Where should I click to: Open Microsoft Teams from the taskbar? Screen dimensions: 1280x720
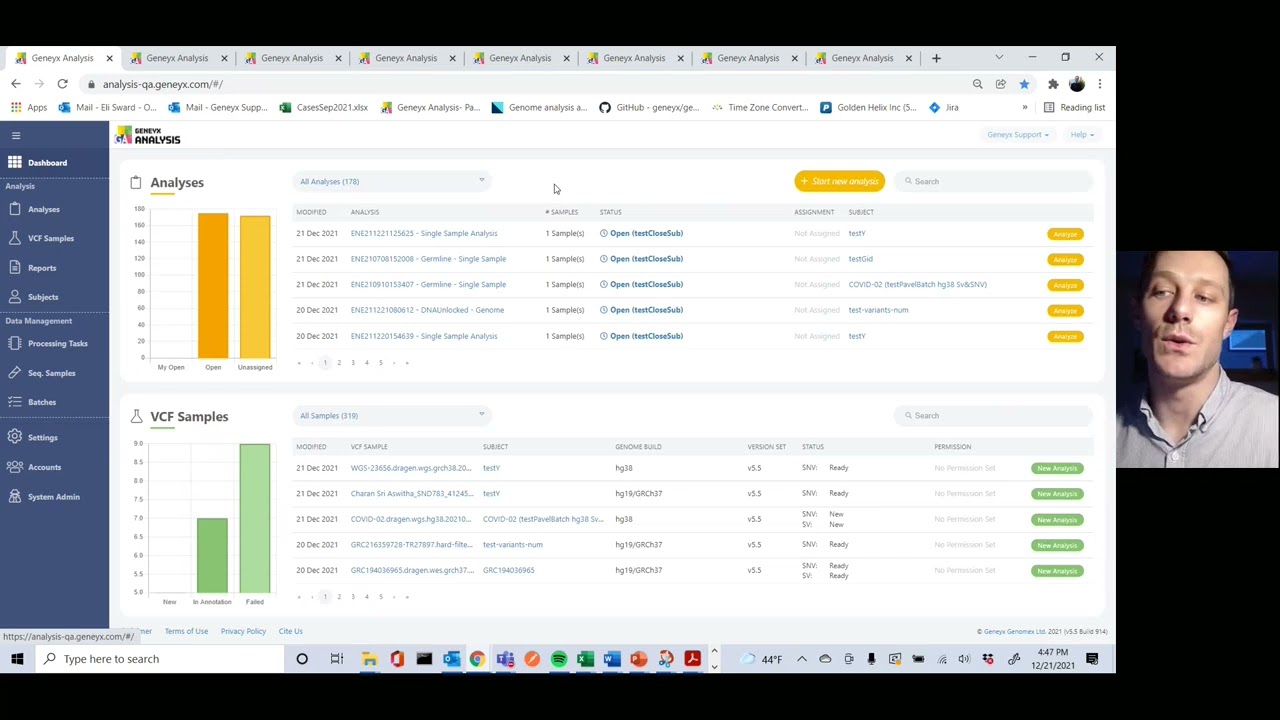505,659
